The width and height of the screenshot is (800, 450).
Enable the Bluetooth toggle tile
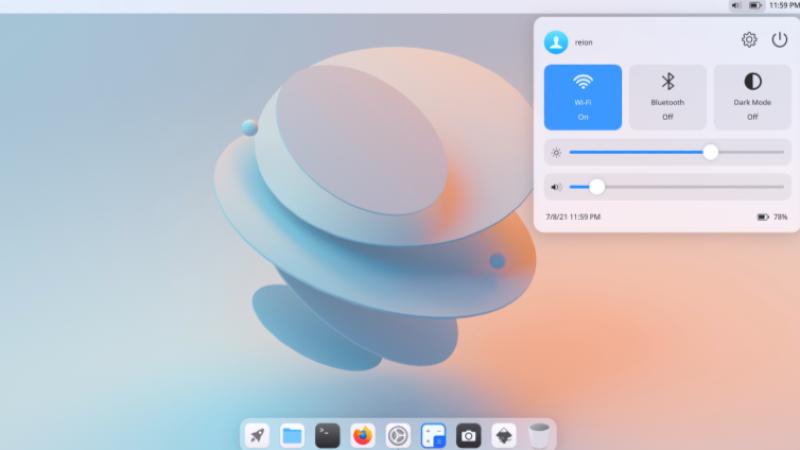coord(667,97)
